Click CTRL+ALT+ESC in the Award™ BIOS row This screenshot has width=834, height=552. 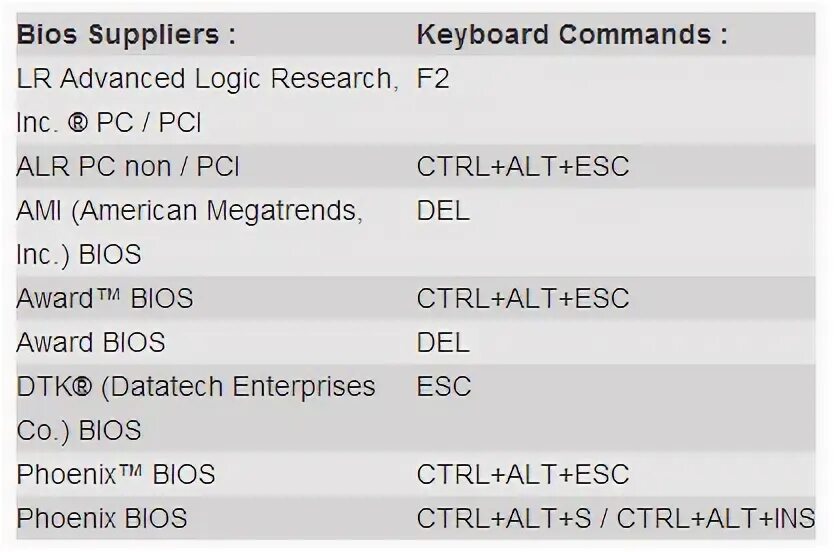[522, 298]
